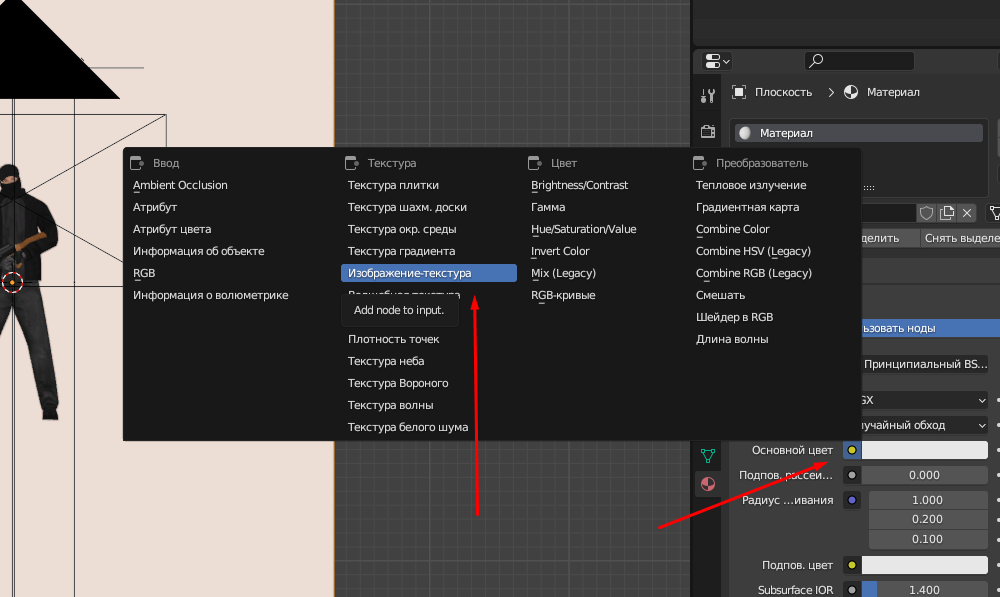Screen dimensions: 1000x597
Task: Select Текстура Вороного menu entry
Action: 398,383
